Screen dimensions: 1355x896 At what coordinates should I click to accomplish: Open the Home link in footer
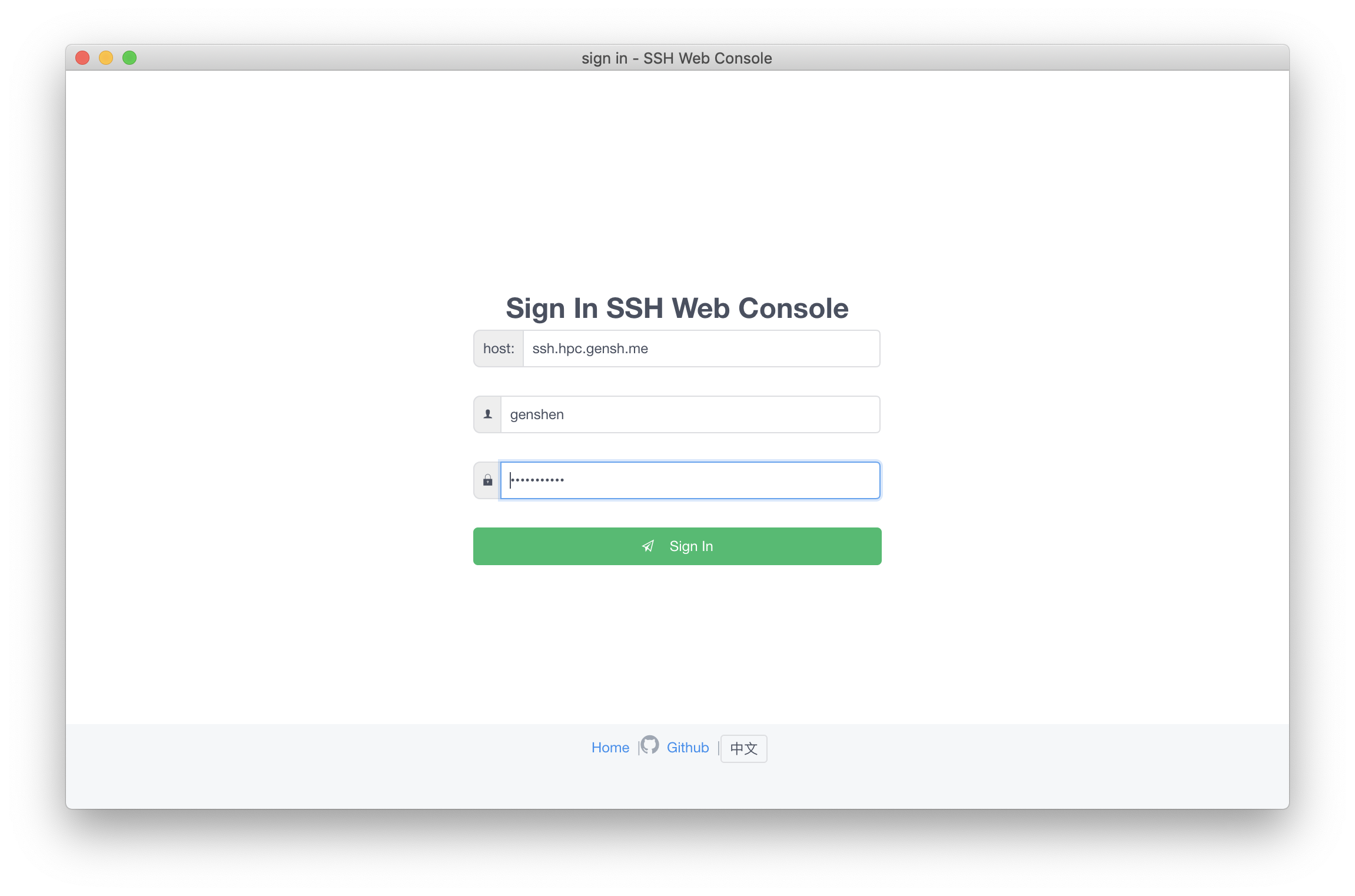610,748
